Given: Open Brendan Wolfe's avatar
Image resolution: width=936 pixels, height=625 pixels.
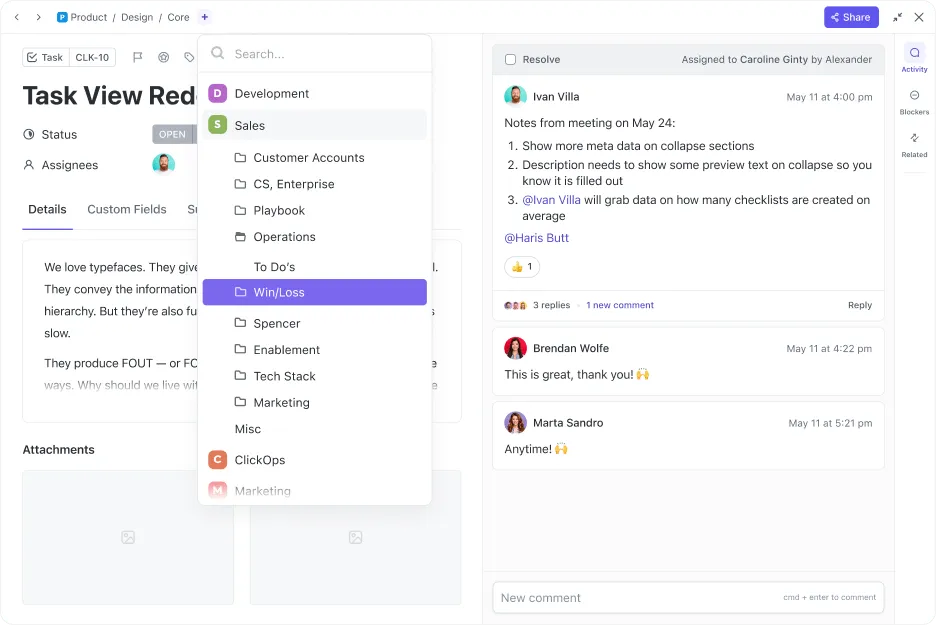Looking at the screenshot, I should coord(515,348).
